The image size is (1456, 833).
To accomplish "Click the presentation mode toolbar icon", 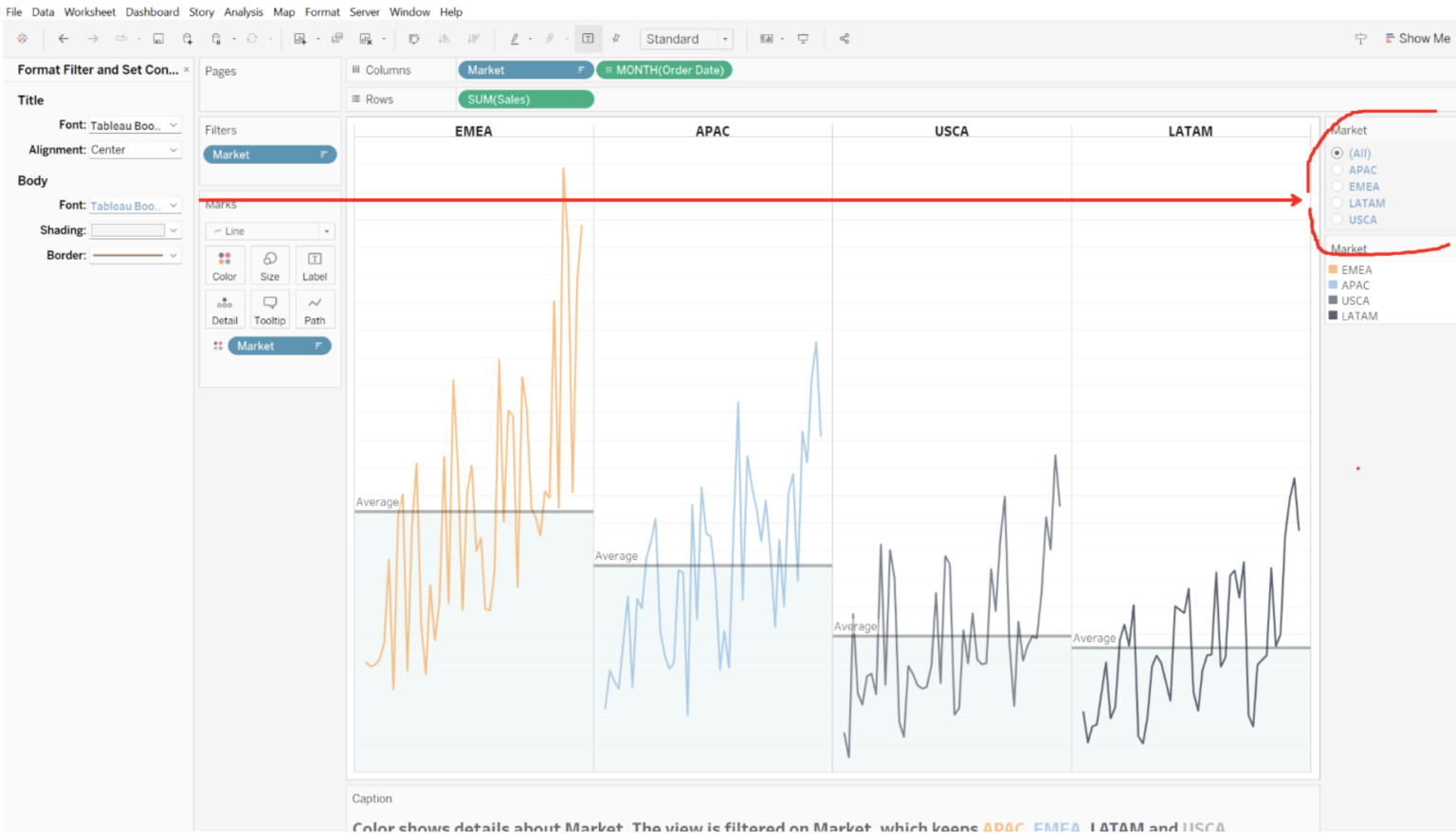I will [803, 39].
